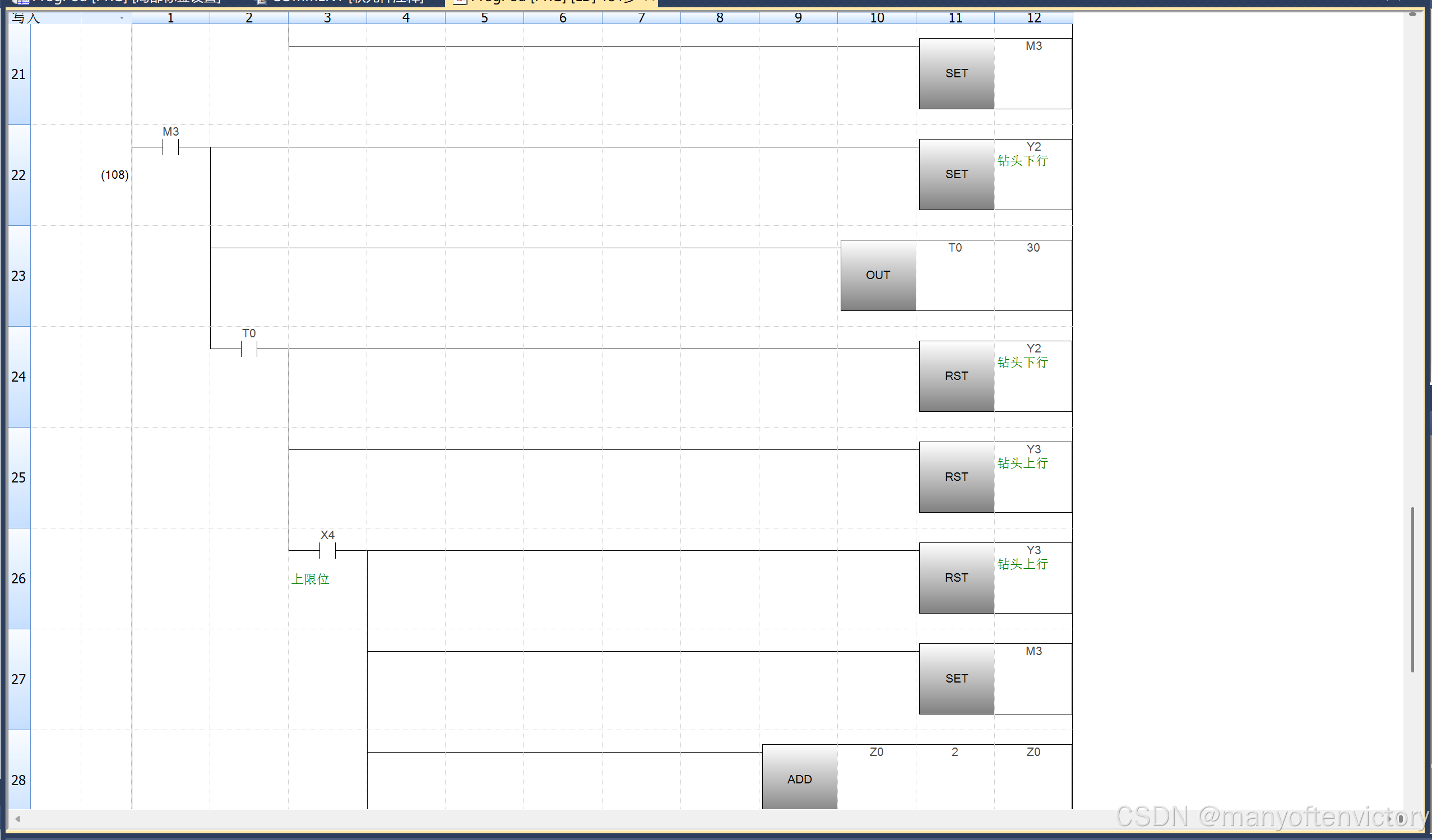Select column header 3

click(327, 17)
